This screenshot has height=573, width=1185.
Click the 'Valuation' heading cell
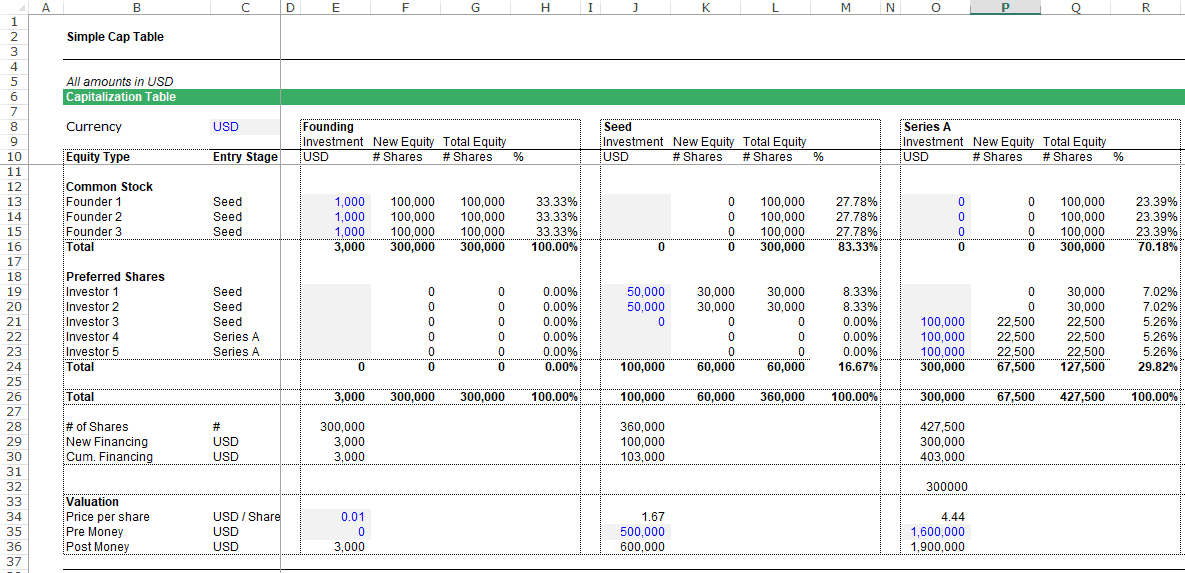tap(92, 501)
